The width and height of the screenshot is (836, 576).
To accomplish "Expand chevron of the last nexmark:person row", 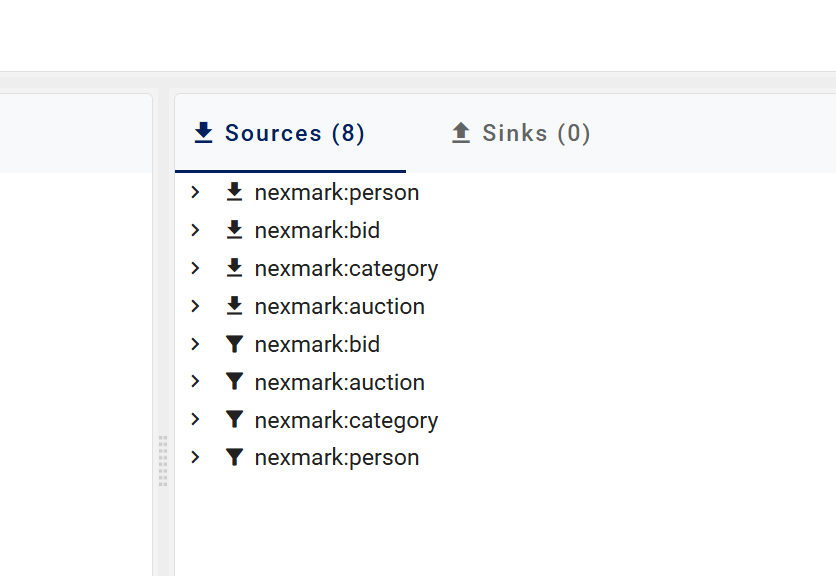I will 196,458.
